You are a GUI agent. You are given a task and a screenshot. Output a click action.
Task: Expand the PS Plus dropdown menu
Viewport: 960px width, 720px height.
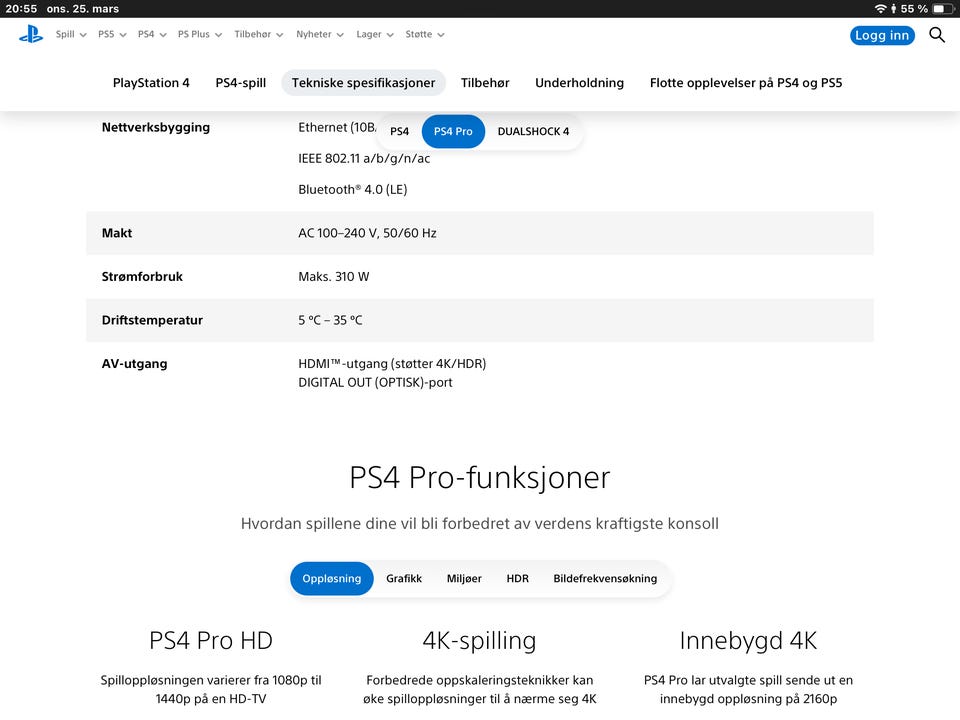coord(200,34)
